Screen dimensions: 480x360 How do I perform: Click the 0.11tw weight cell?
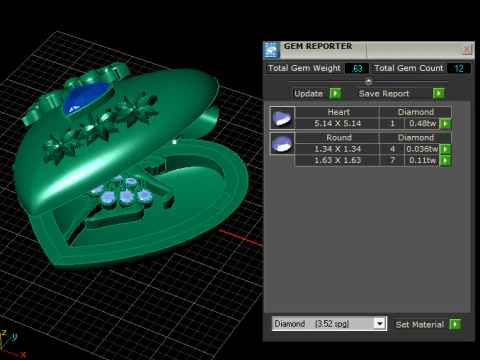pyautogui.click(x=422, y=160)
